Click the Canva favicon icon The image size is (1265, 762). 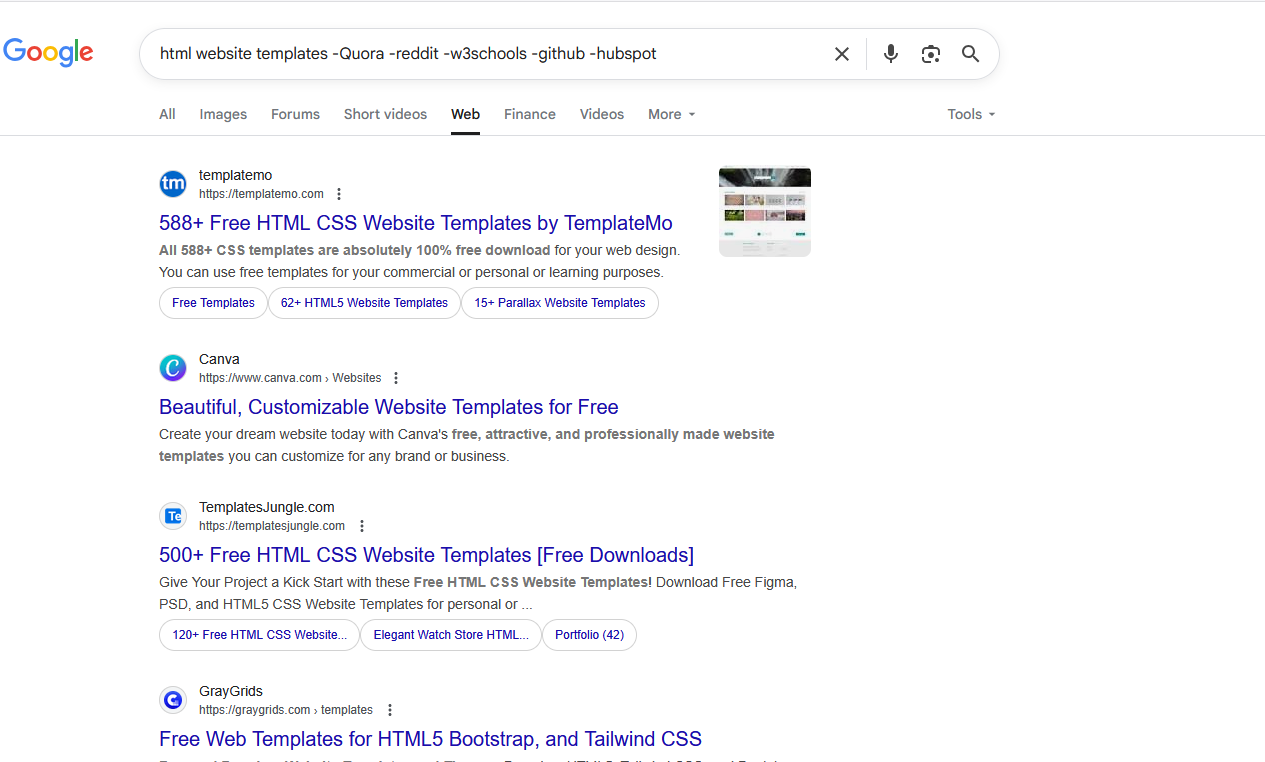coord(173,368)
